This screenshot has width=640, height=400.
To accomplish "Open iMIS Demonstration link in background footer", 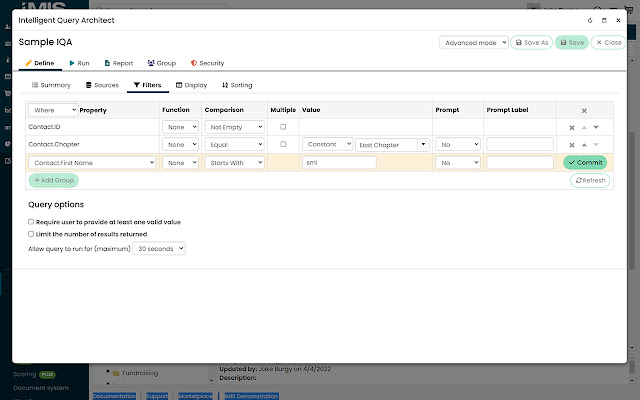I will [x=251, y=396].
